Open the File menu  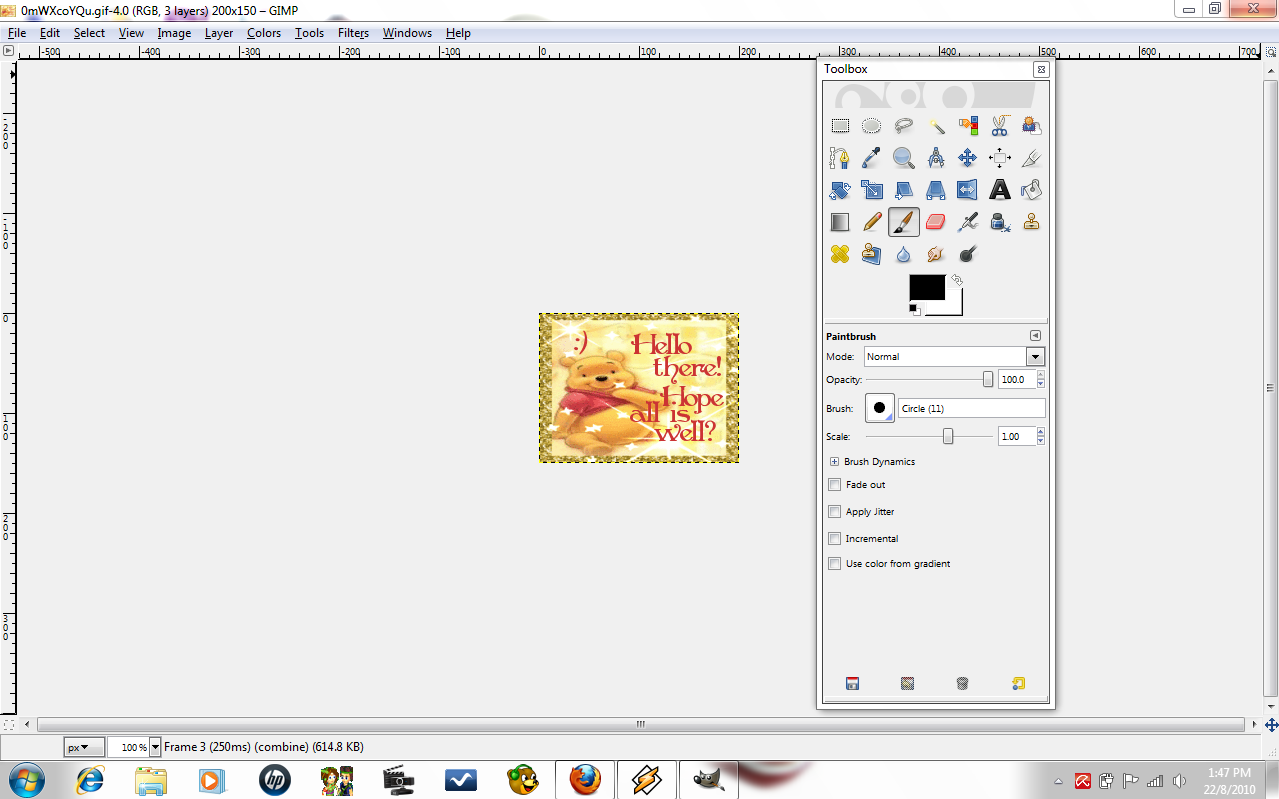click(17, 33)
